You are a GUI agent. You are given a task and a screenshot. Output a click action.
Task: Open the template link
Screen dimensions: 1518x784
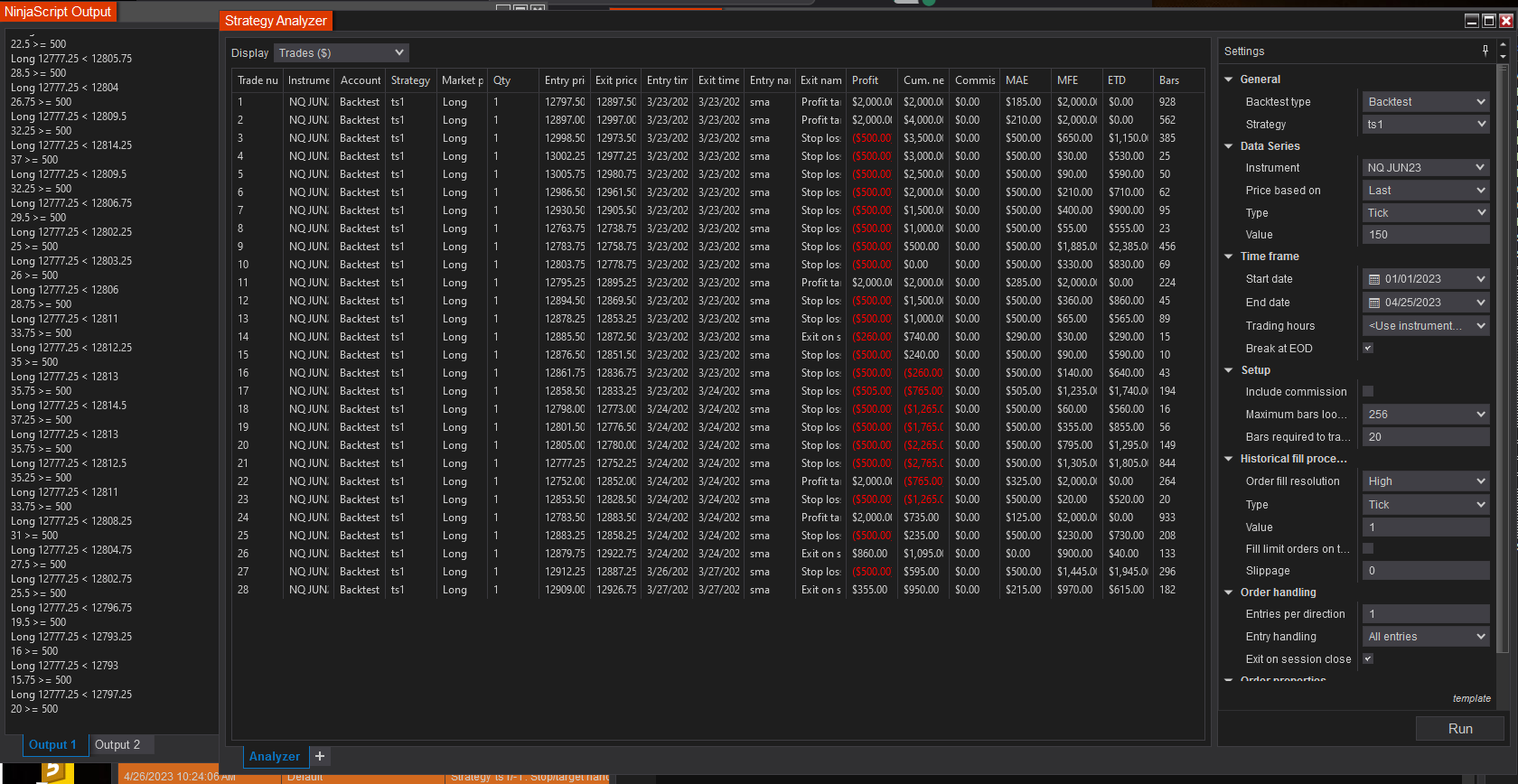tap(1472, 698)
